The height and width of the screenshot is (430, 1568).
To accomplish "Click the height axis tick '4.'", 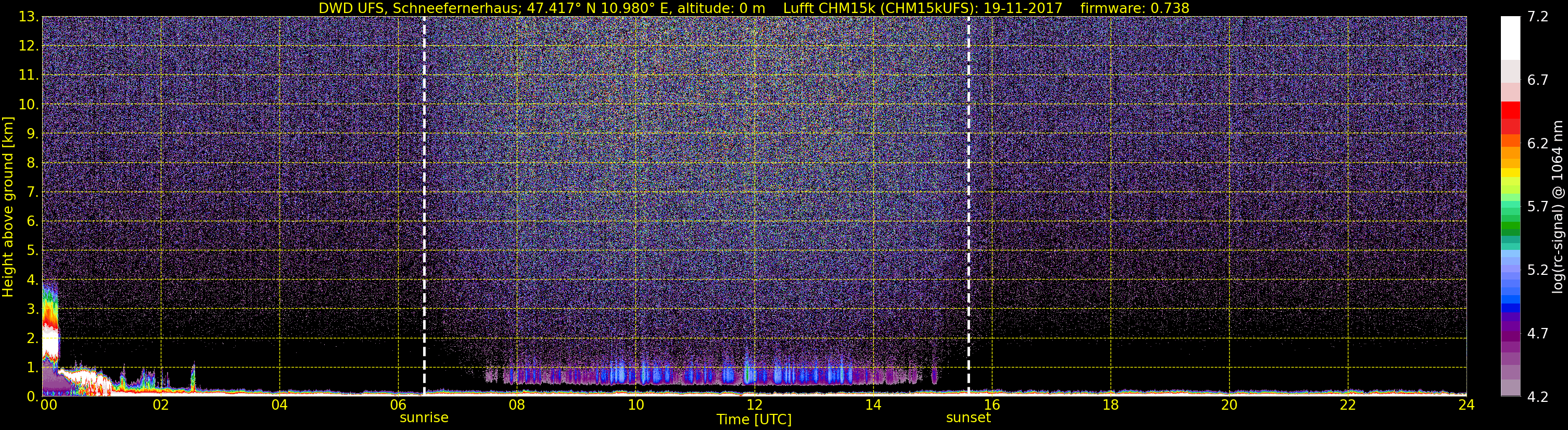I will 32,280.
